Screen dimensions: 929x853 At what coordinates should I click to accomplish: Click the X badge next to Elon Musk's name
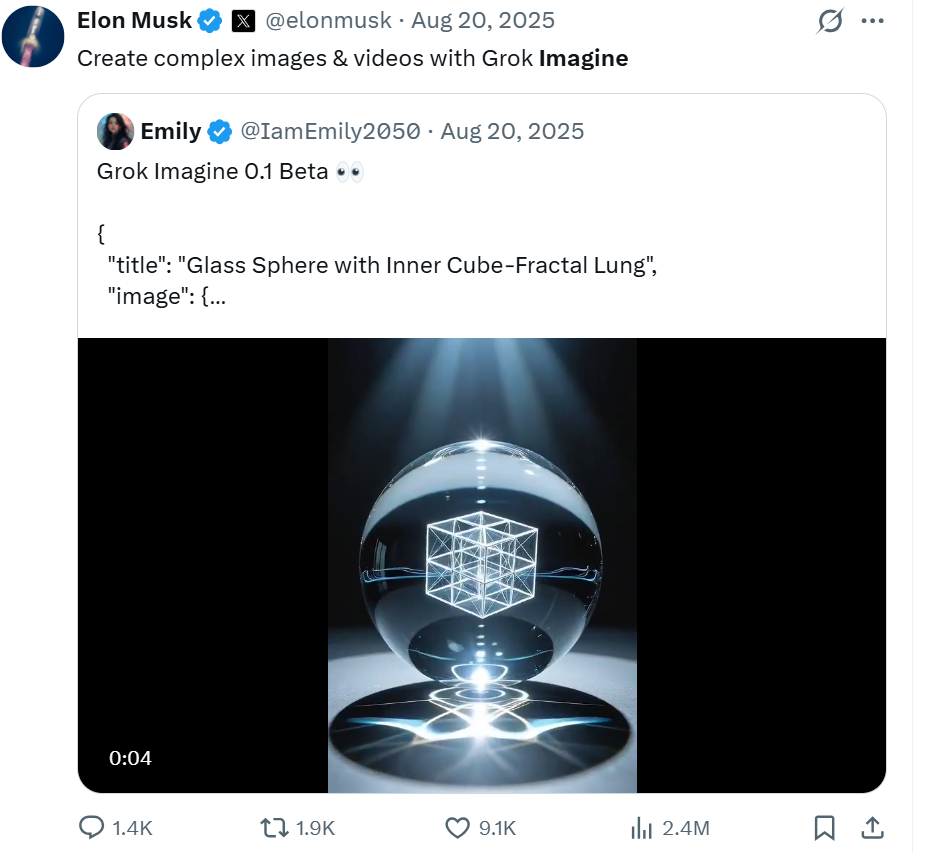pyautogui.click(x=242, y=20)
